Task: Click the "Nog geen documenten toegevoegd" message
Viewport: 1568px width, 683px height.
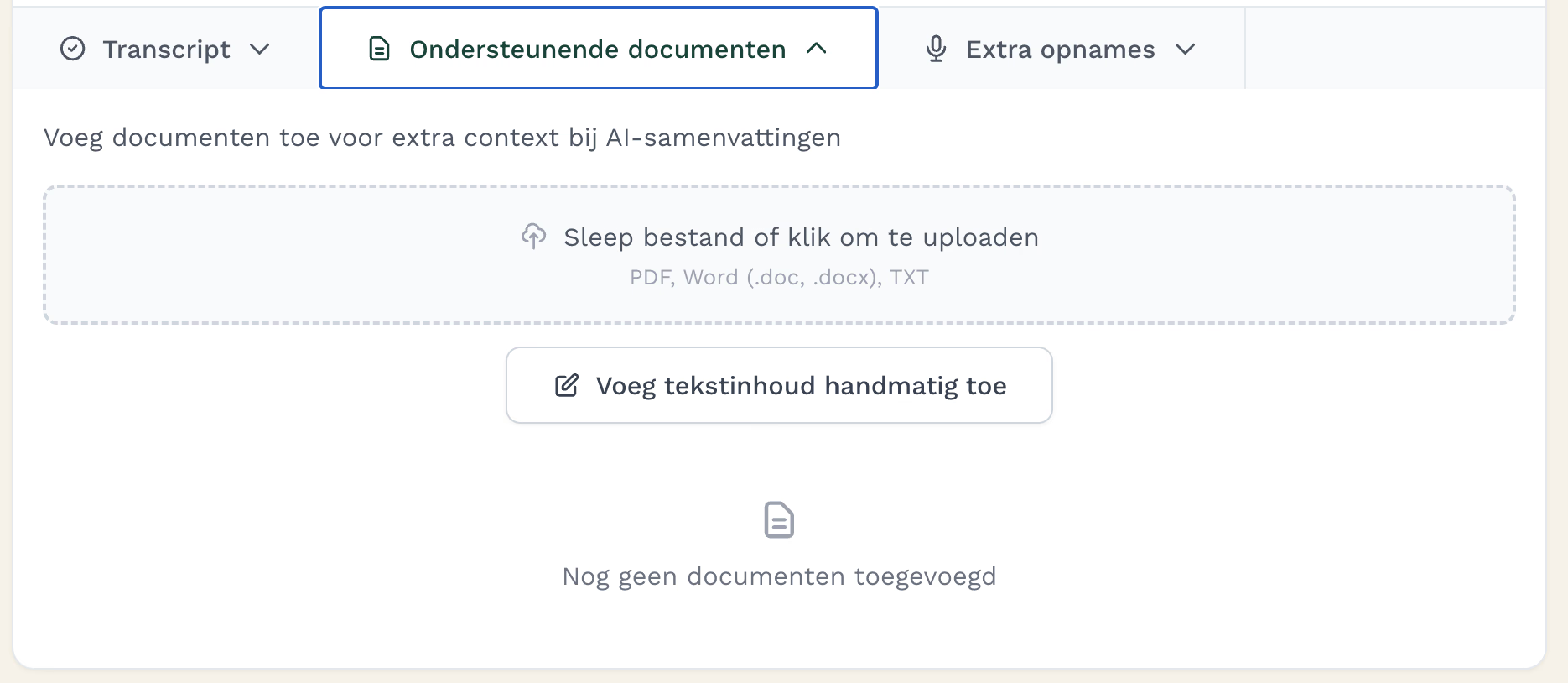Action: [x=779, y=576]
